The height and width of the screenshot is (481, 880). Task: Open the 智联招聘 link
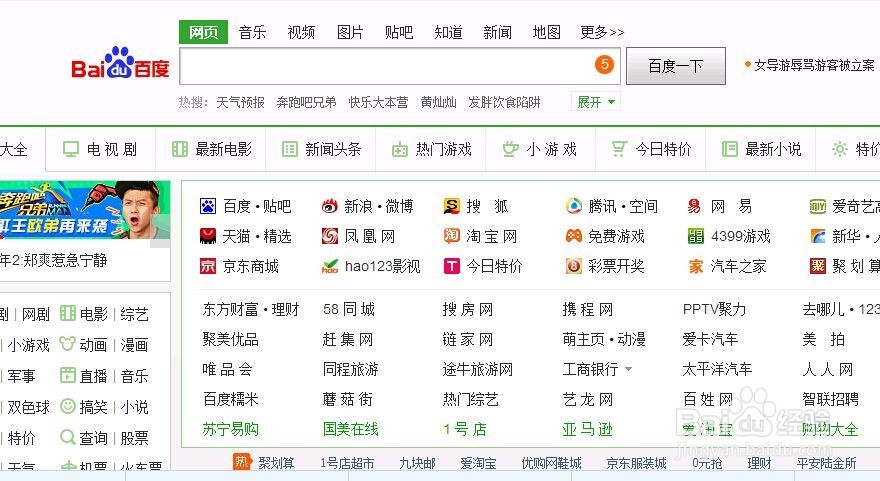[831, 399]
